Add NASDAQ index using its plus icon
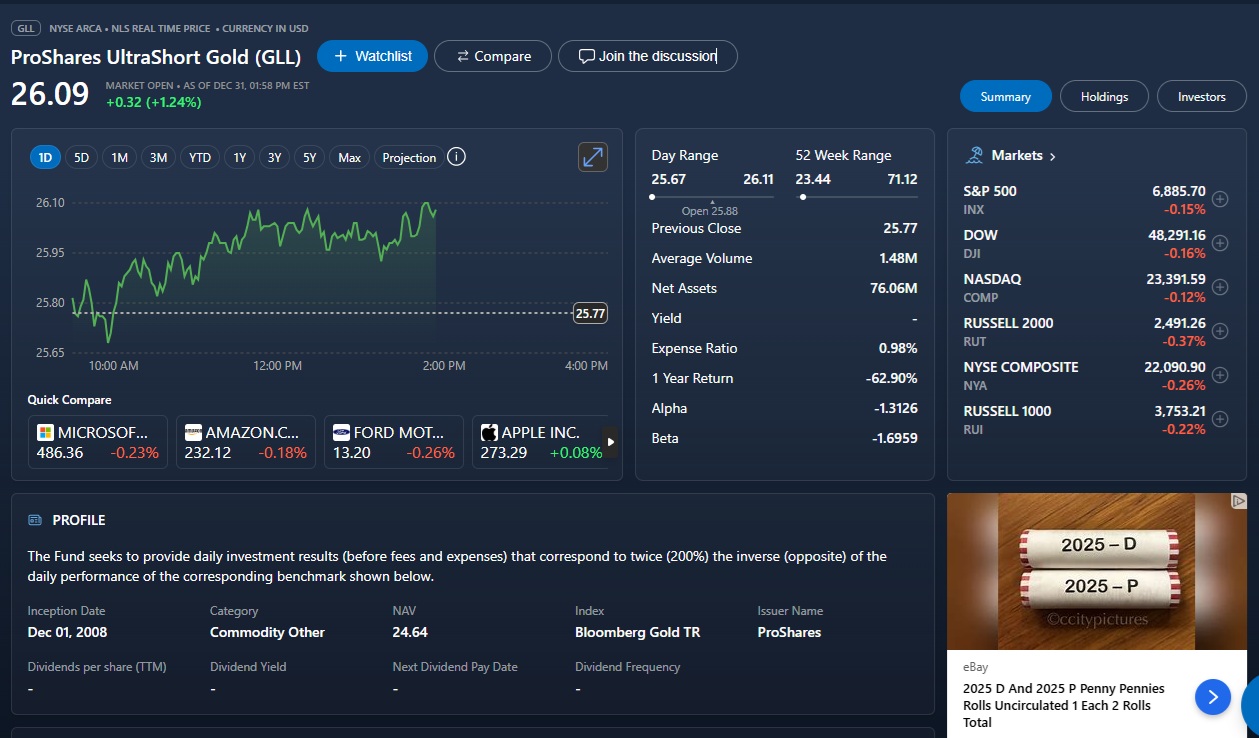Viewport: 1259px width, 738px height. click(1220, 287)
